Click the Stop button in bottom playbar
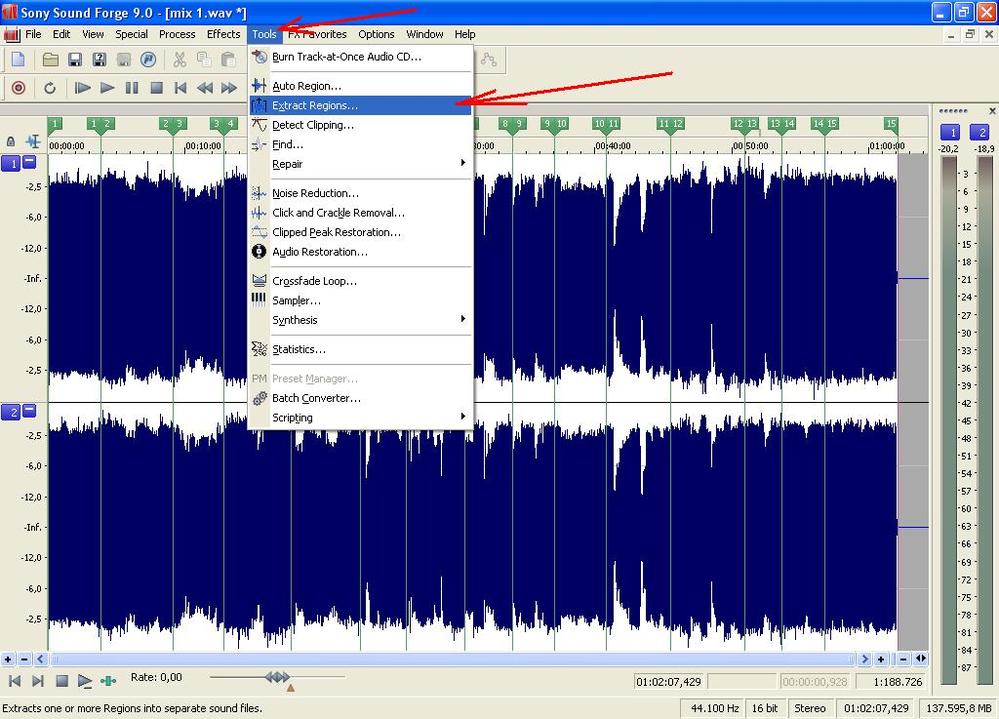This screenshot has width=999, height=719. (x=62, y=681)
